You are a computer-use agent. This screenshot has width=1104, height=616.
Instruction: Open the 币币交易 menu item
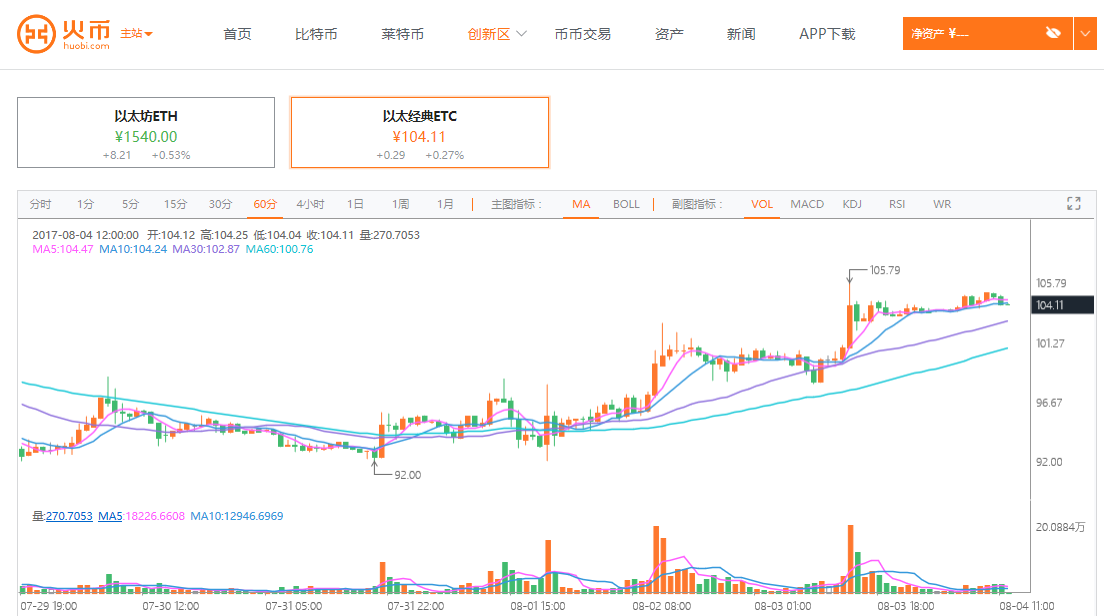582,34
